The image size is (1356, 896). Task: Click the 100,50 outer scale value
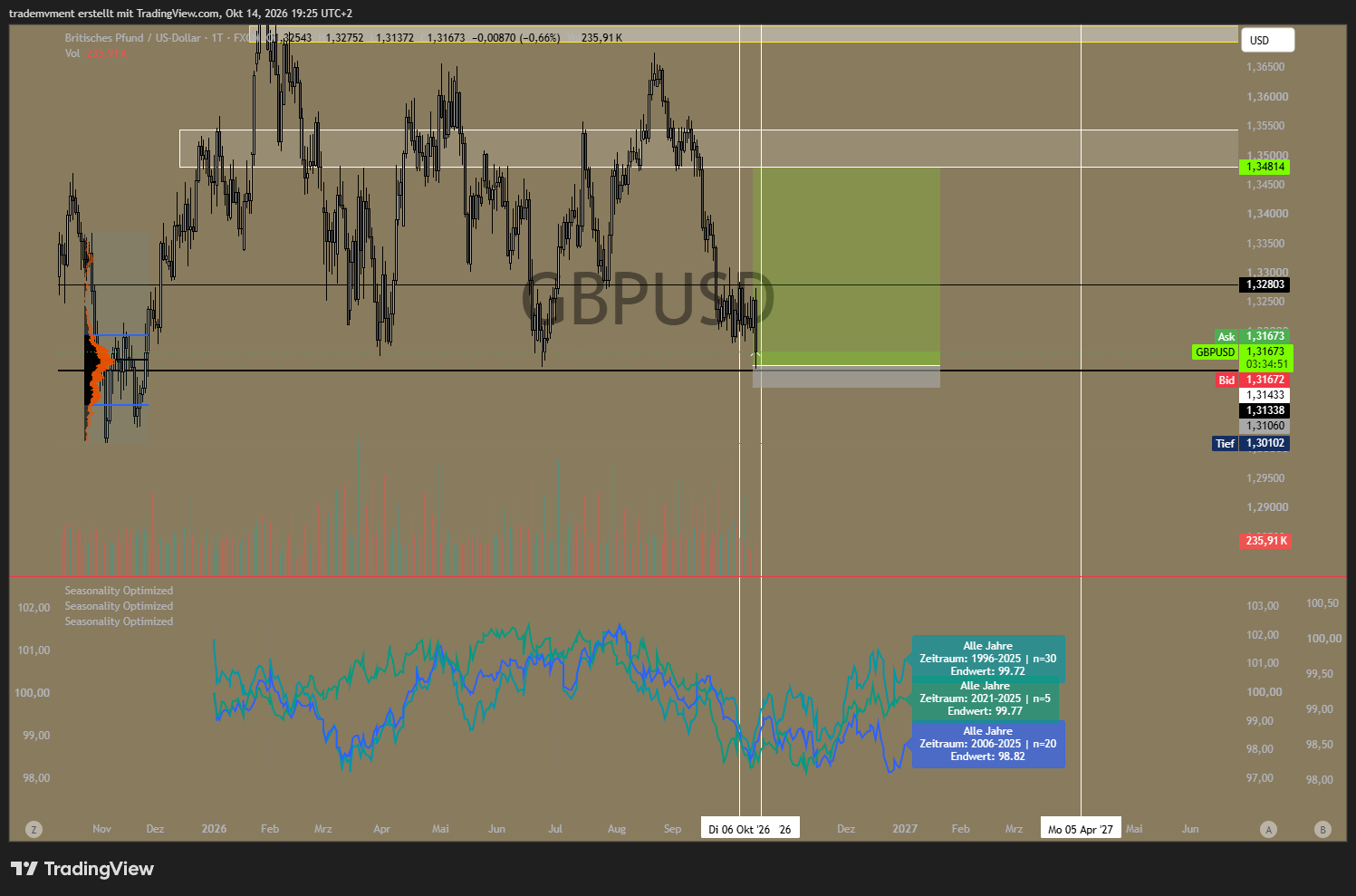1322,603
